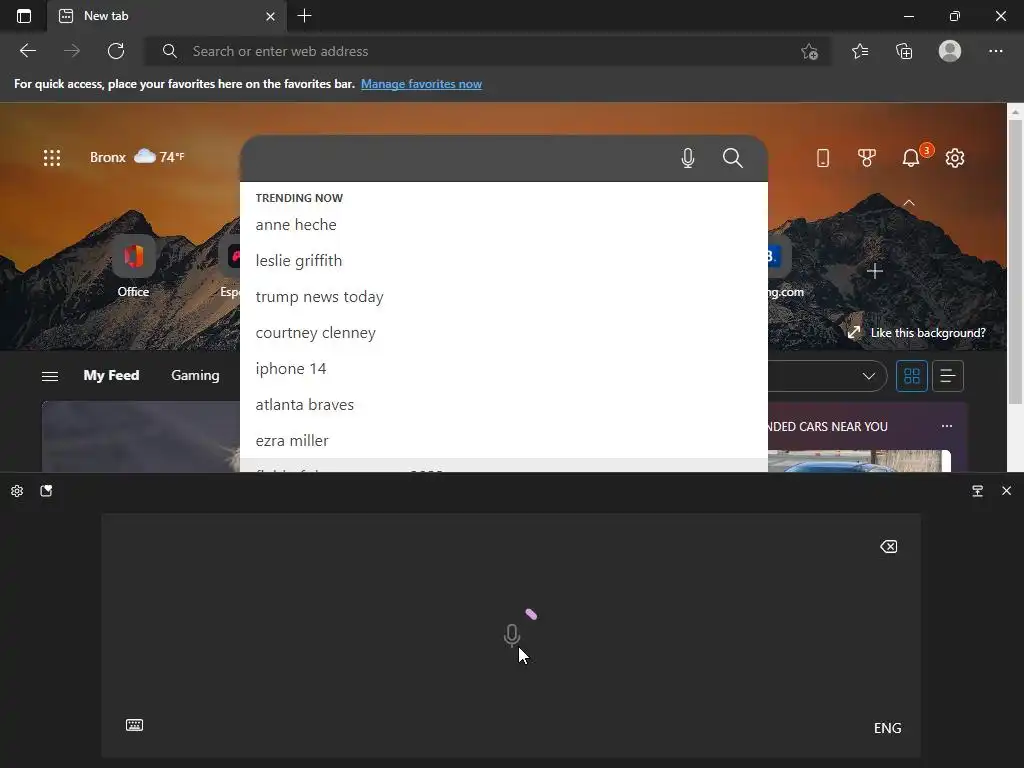Click inside the Bing search text box
The width and height of the screenshot is (1024, 768).
point(457,158)
